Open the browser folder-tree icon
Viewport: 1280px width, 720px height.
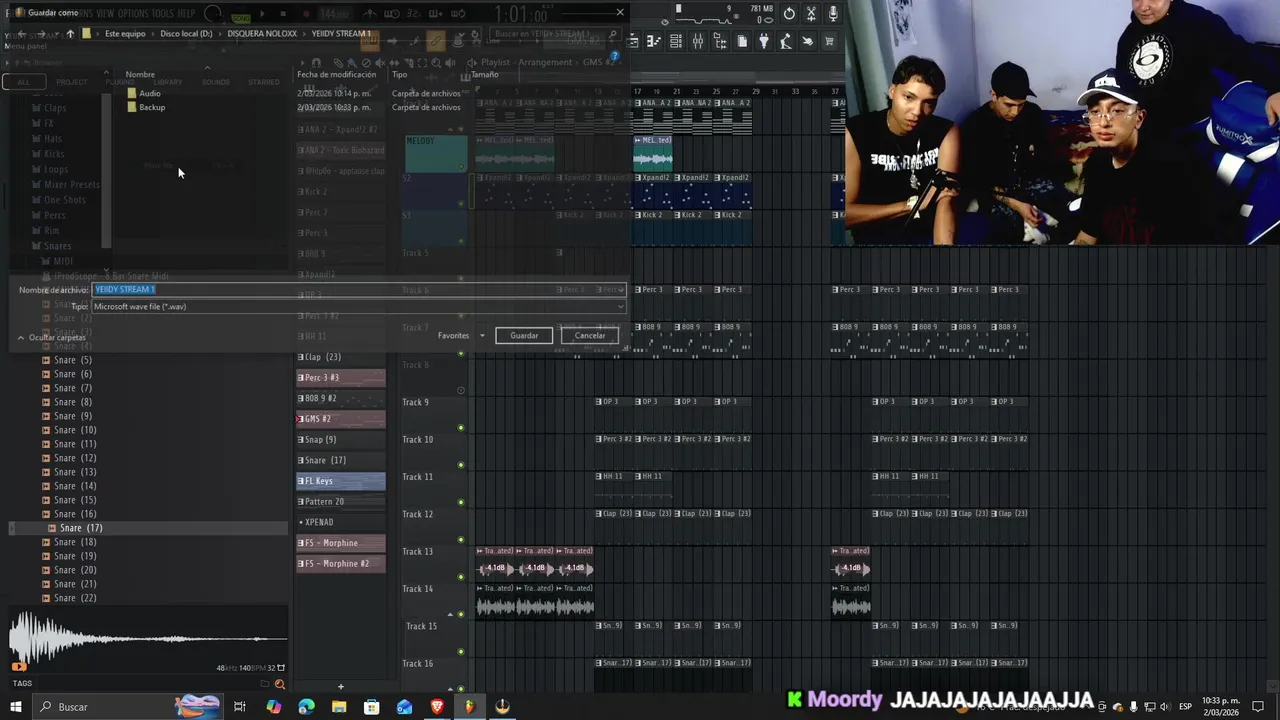(x=720, y=41)
